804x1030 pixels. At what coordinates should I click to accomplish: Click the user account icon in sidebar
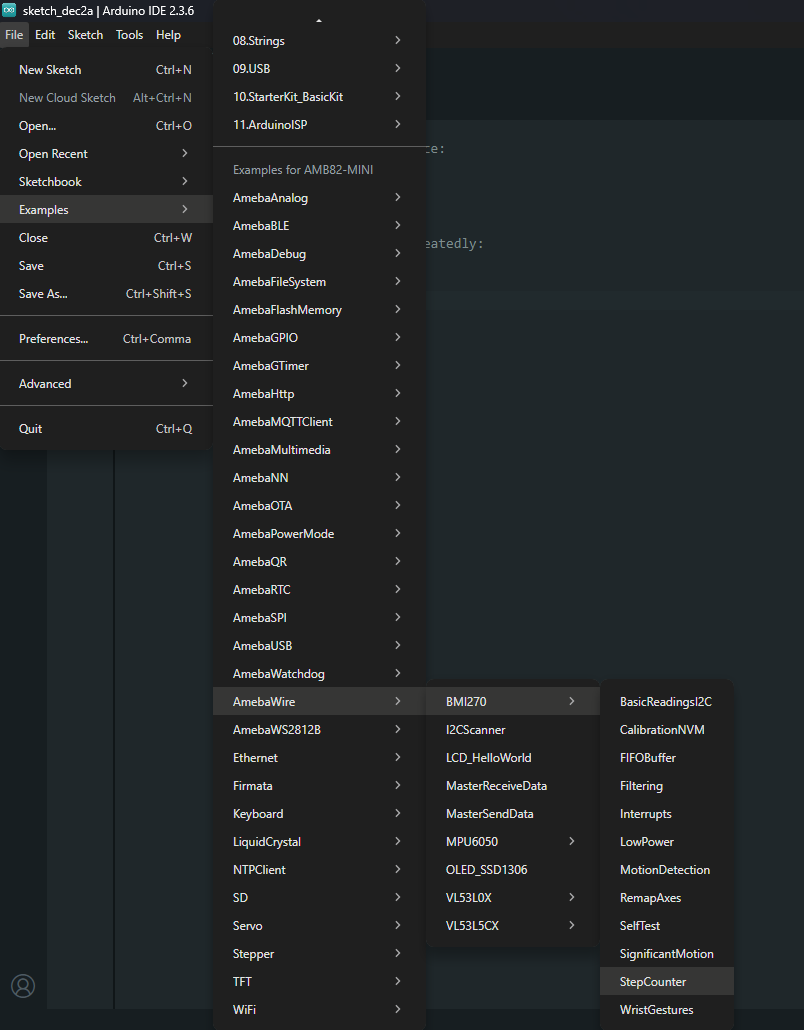click(23, 986)
